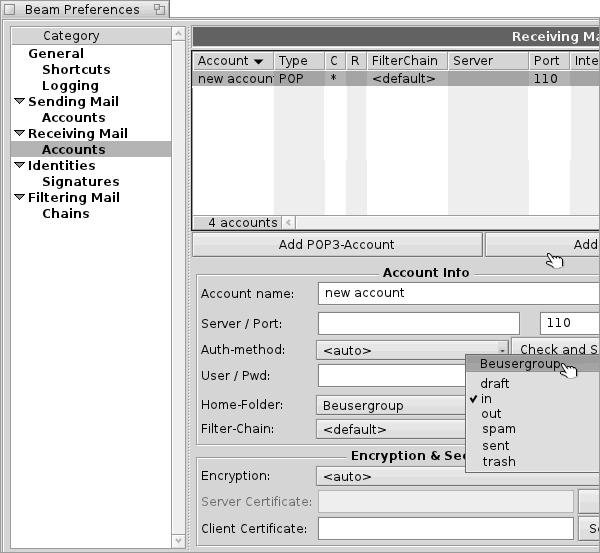Open the Encryption dropdown
Screen dimensions: 600x553
455,476
